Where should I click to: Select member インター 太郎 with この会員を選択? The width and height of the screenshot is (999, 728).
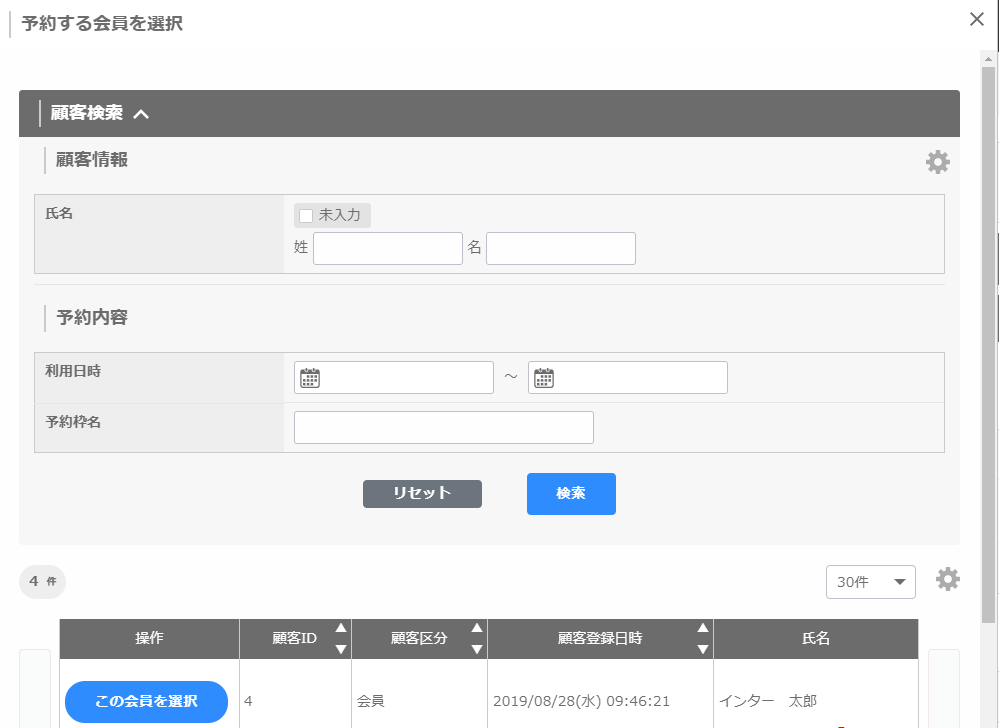pos(146,701)
